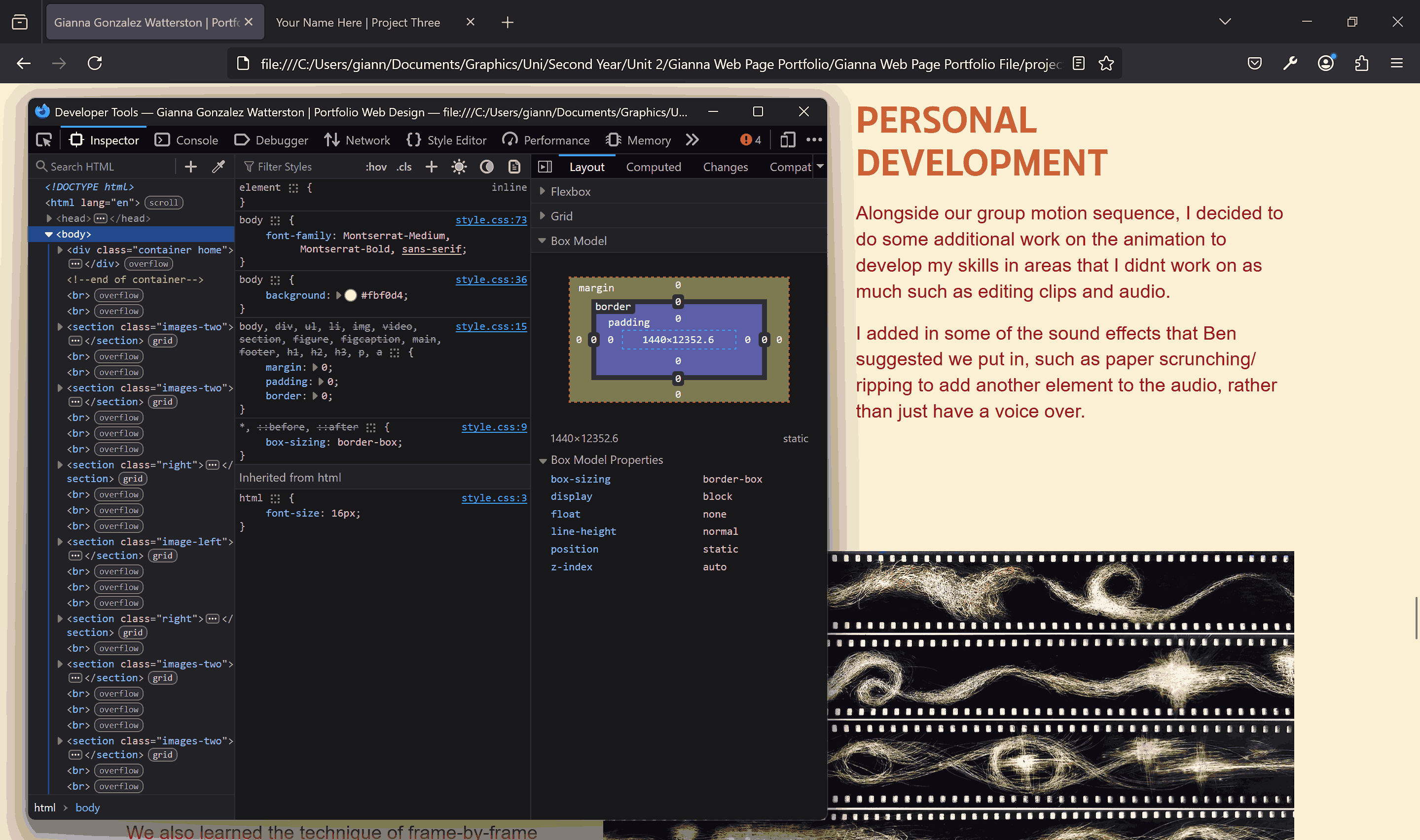Screen dimensions: 1420x840
Task: Open the Compatibility tab
Action: tap(791, 167)
